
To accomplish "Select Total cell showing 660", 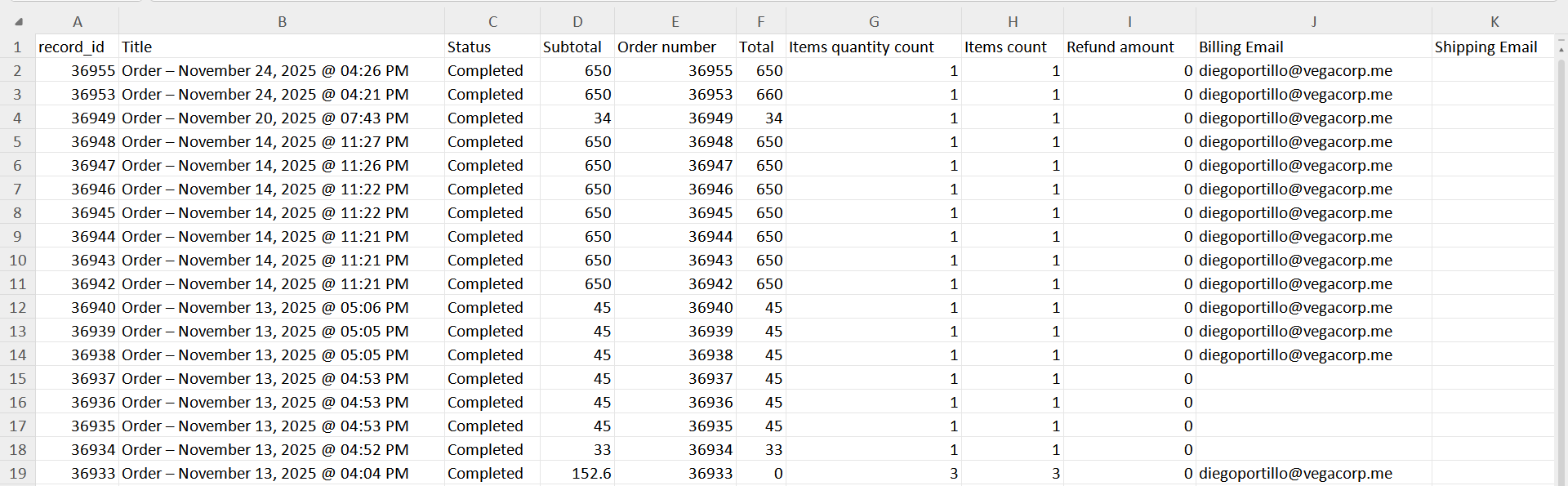I will [760, 95].
